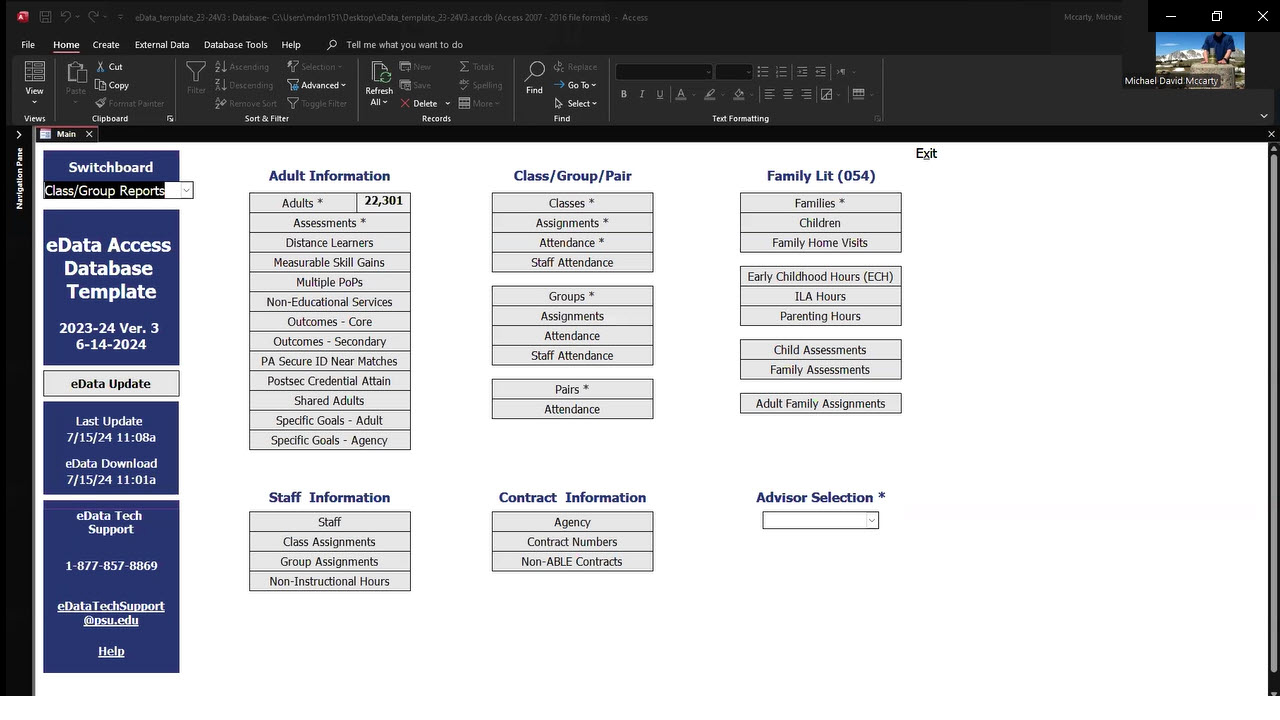
Task: Open the font name combo box
Action: pyautogui.click(x=664, y=71)
